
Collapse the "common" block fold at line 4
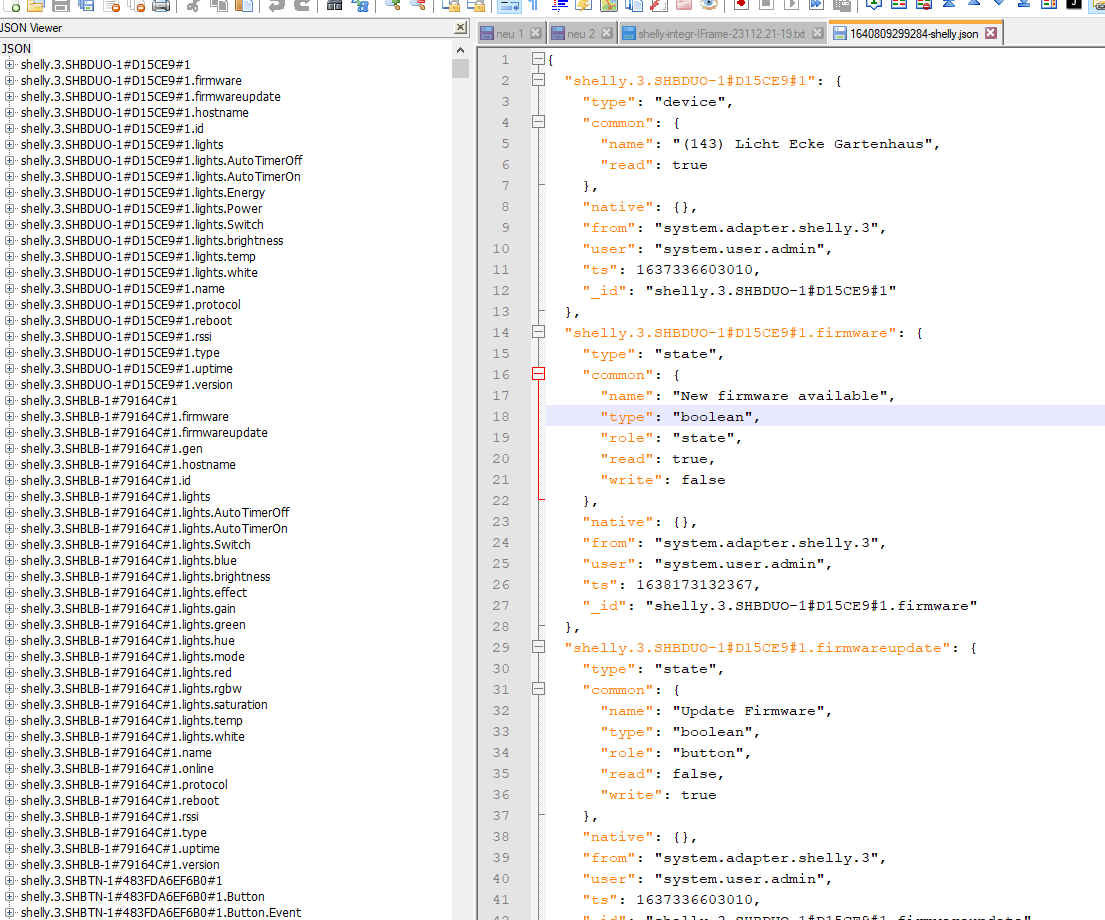pos(539,122)
